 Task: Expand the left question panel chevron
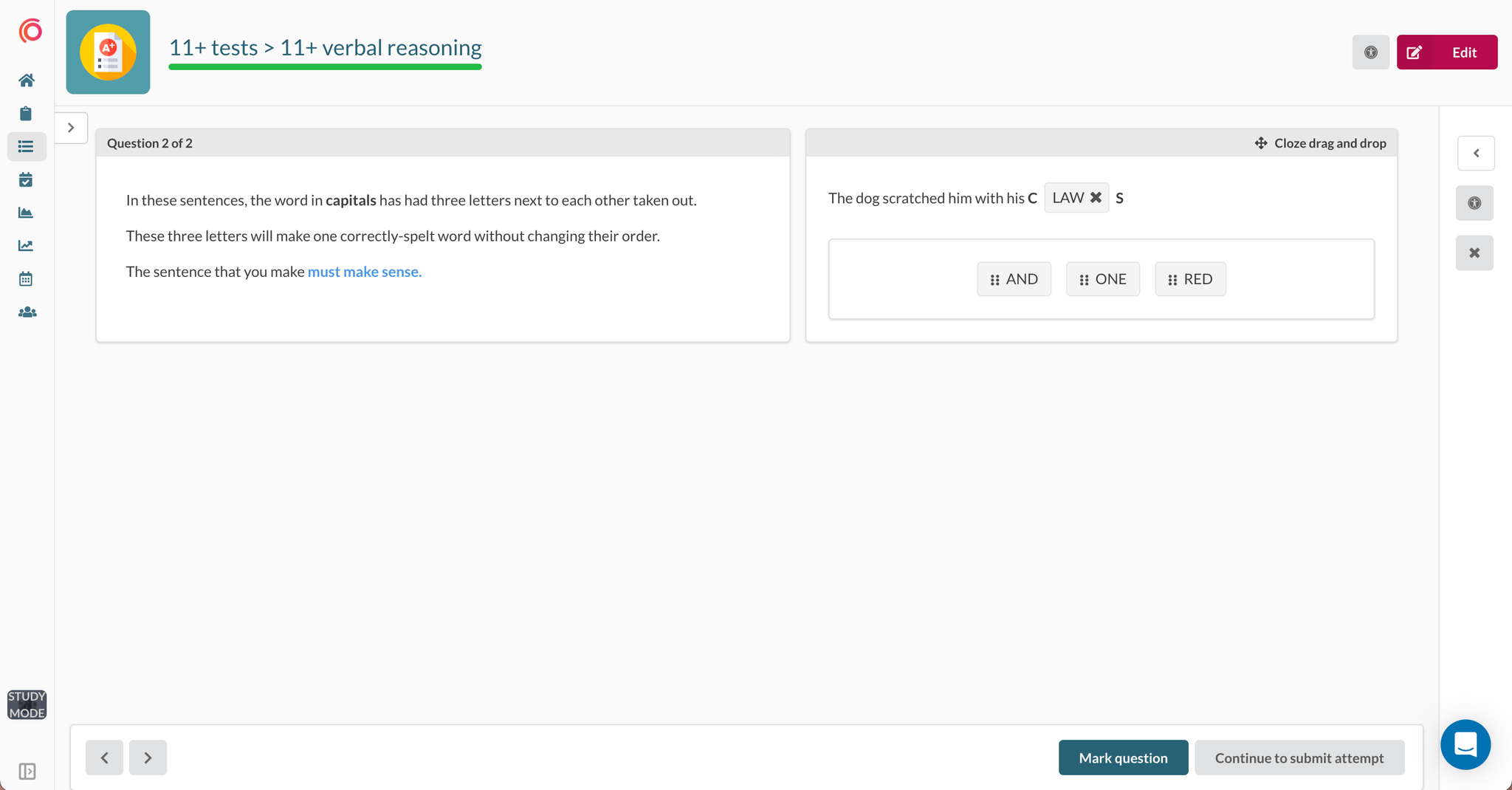tap(71, 128)
